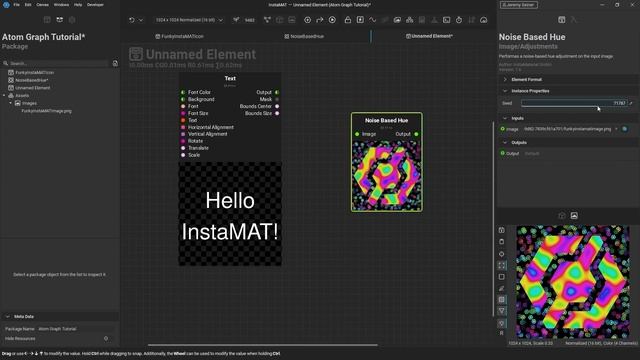This screenshot has height=360, width=640.
Task: Click the middle package view icon above the title
Action: 60,20
